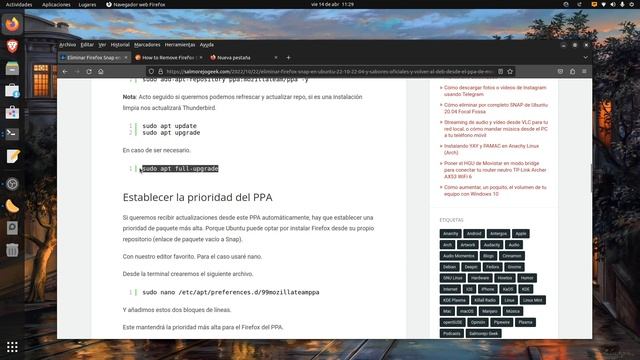The image size is (640, 360).
Task: Open link Poner el HGU de Movistar
Action: click(495, 170)
